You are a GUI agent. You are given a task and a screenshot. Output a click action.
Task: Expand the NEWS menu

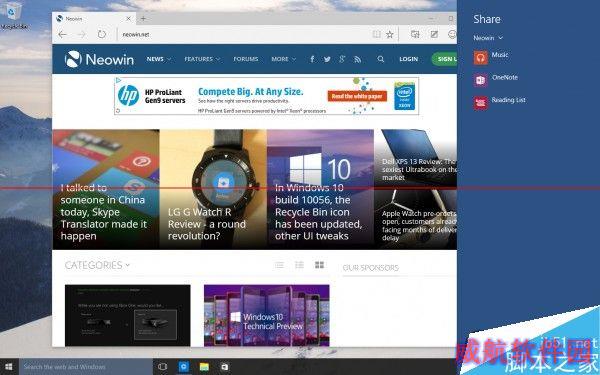[x=158, y=59]
